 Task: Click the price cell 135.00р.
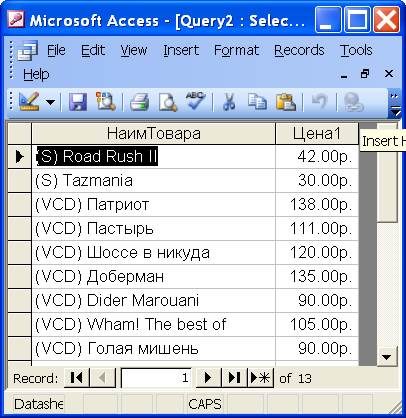click(317, 277)
